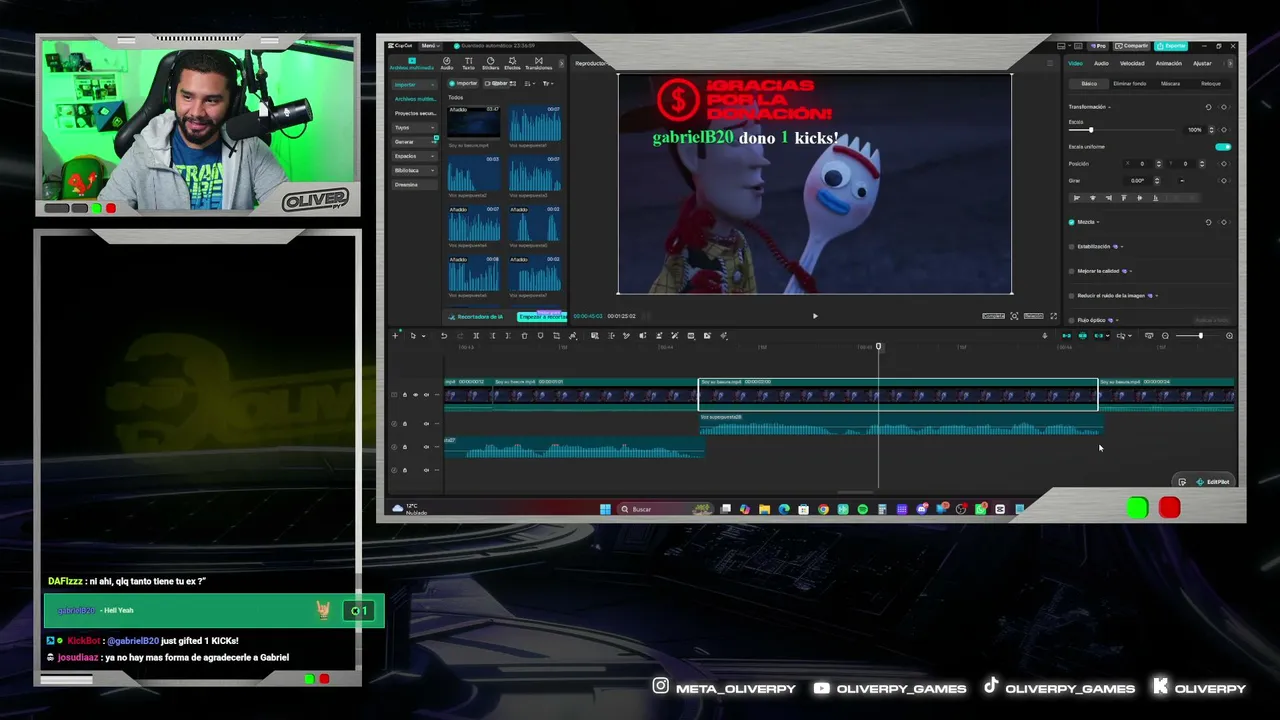Open the Transiciones tab
This screenshot has width=1280, height=720.
[x=538, y=64]
